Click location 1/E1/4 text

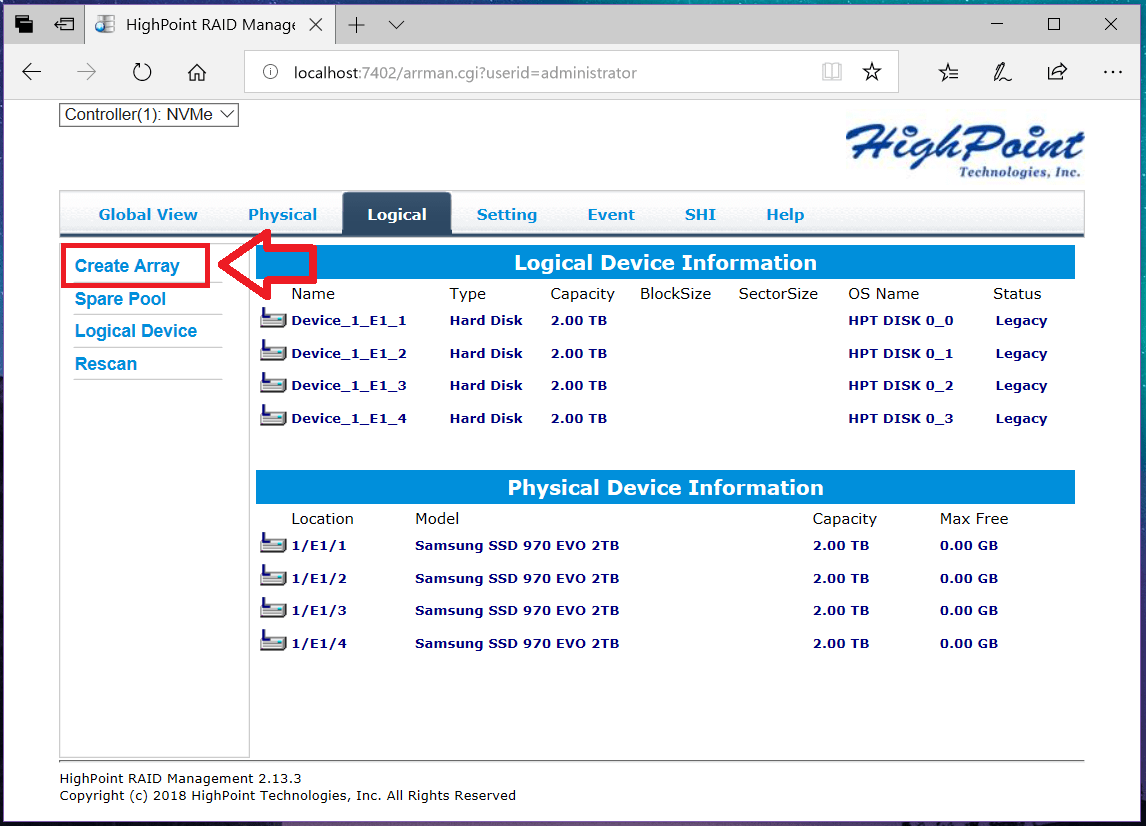point(319,643)
